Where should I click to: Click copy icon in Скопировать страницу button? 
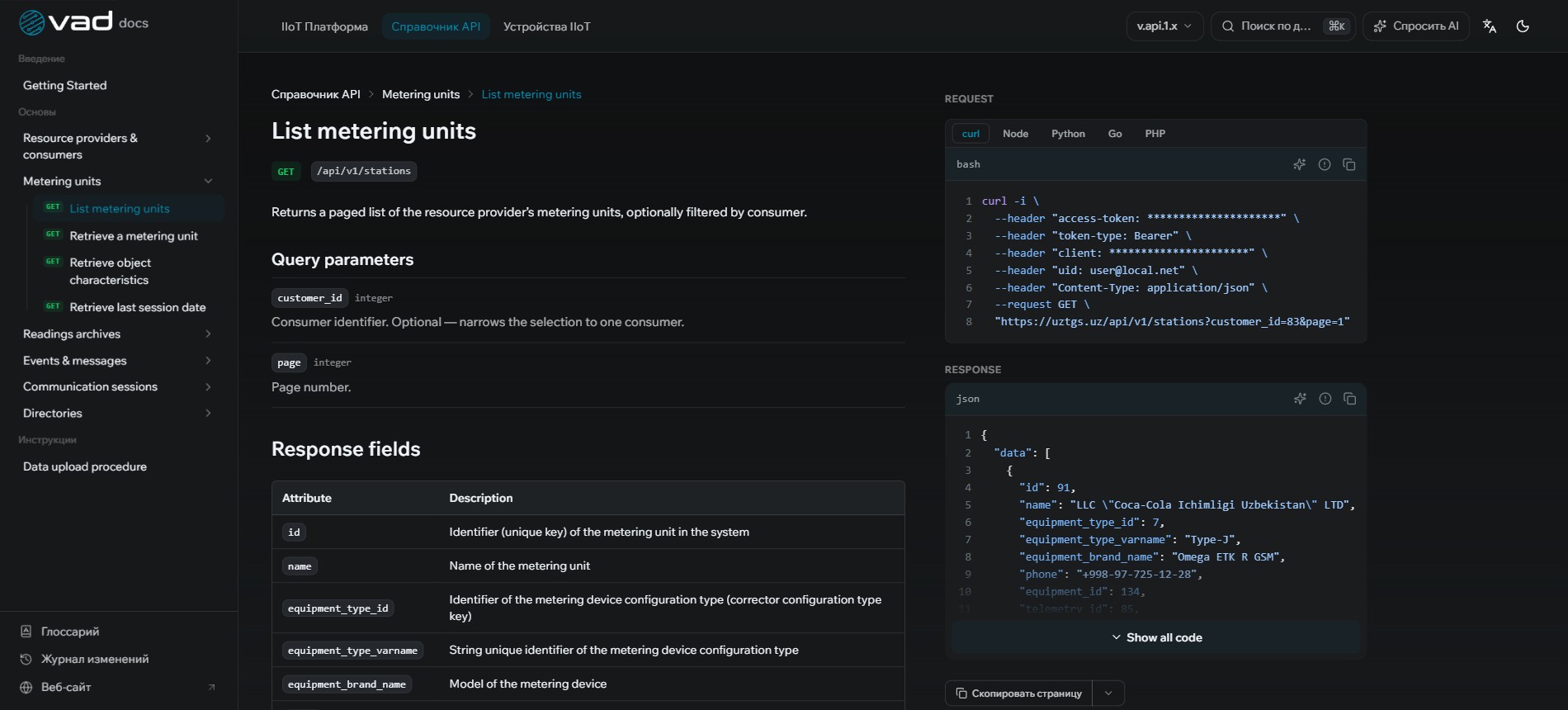coord(961,693)
